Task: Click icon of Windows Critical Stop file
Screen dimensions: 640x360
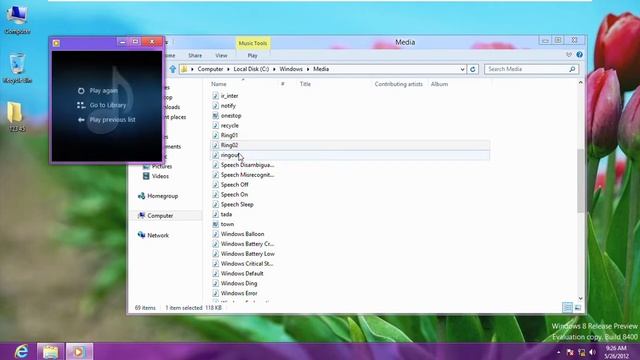Action: (216, 264)
